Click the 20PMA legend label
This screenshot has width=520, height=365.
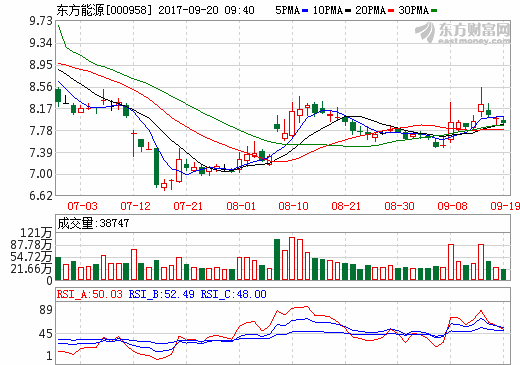pos(370,10)
